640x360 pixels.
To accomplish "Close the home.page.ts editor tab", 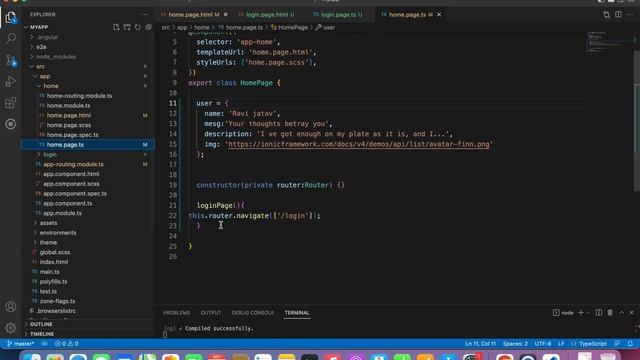I will click(439, 14).
